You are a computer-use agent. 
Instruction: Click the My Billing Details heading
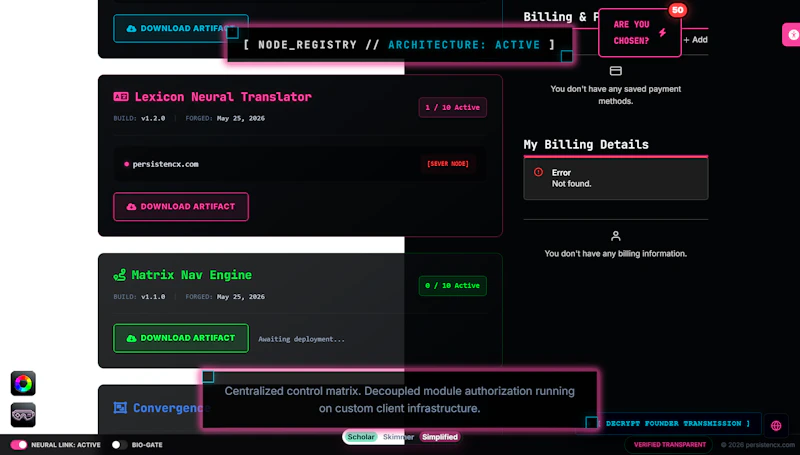[x=586, y=144]
